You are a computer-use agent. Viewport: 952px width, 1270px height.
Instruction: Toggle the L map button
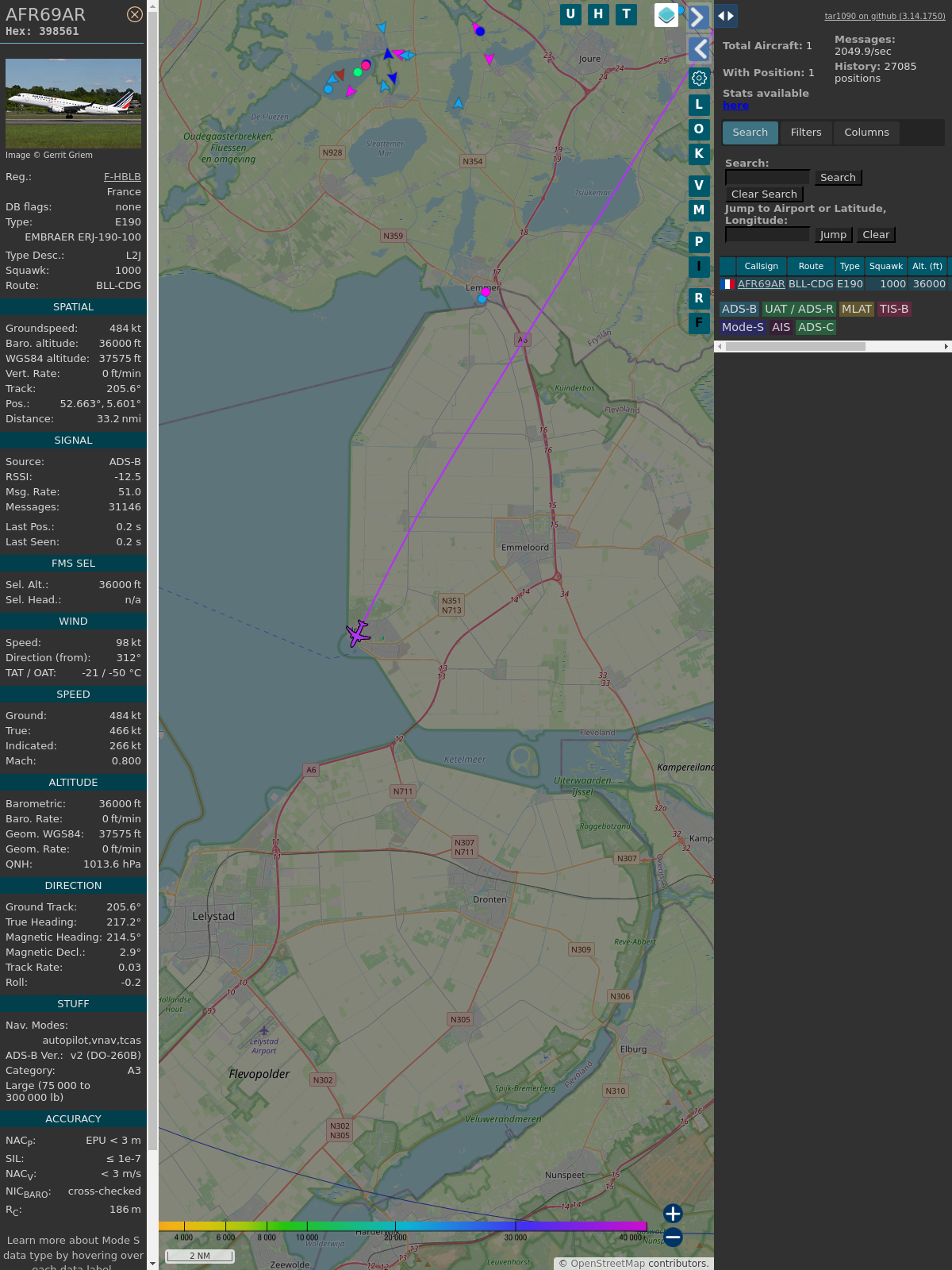[x=699, y=104]
